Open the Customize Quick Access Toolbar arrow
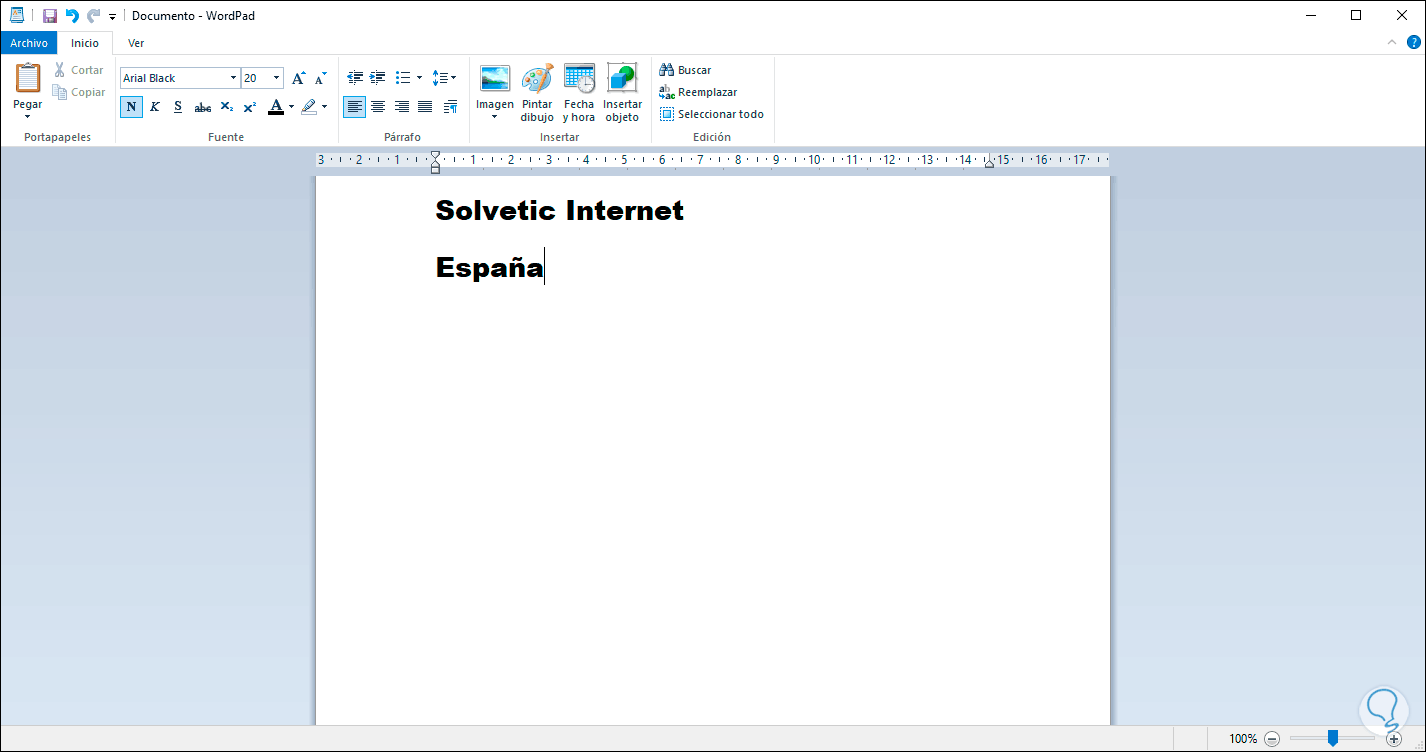The width and height of the screenshot is (1426, 752). coord(112,17)
